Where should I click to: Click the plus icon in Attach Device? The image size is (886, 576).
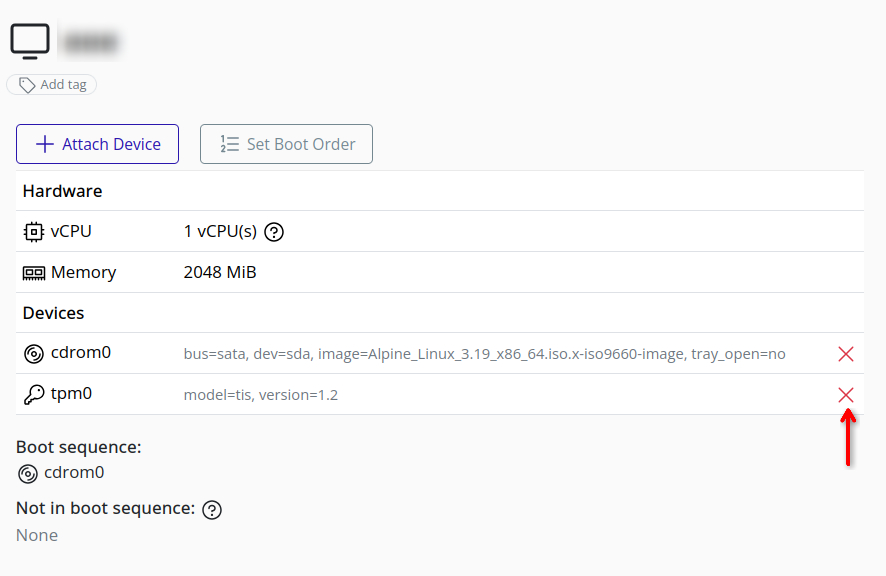(45, 144)
